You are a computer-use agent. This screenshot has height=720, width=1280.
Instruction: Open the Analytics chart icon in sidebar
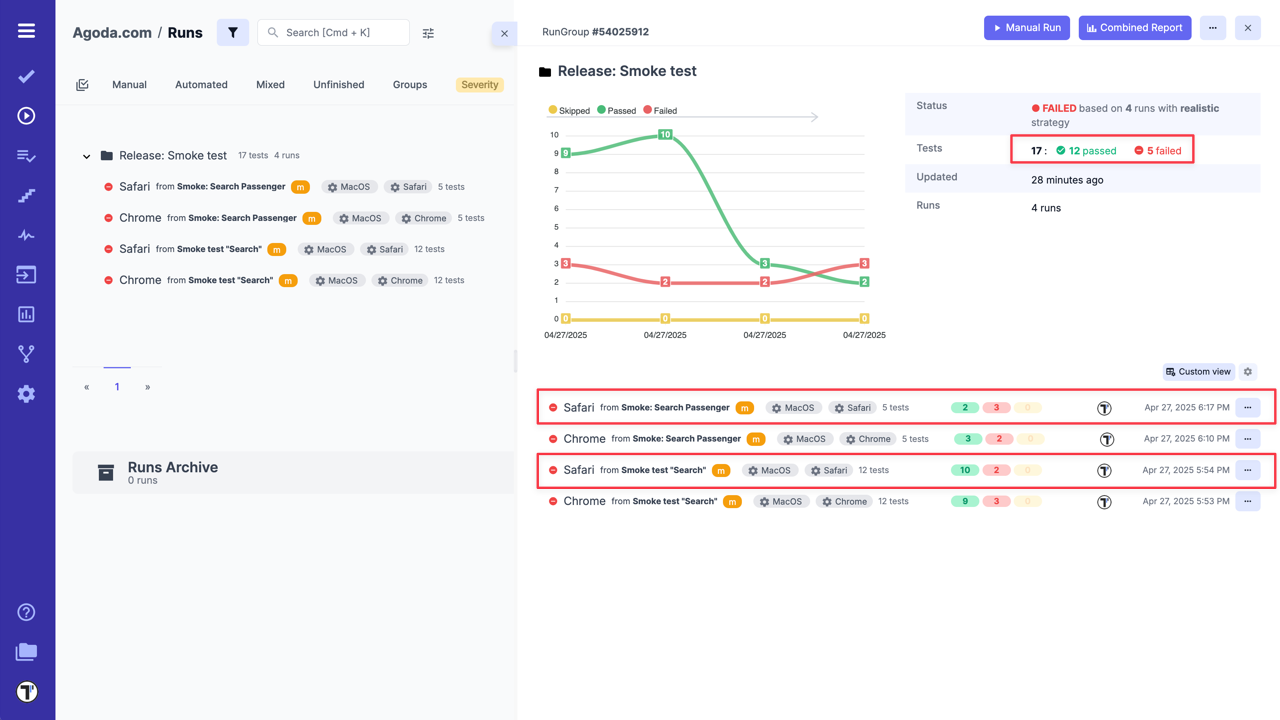click(x=27, y=314)
